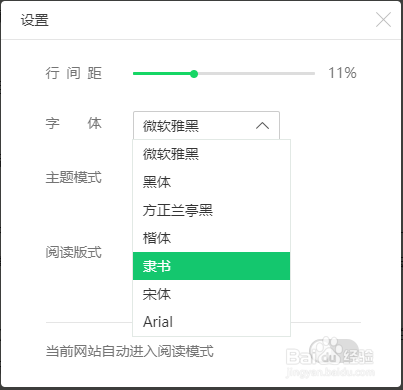Close the 设置 dialog with the X

click(x=383, y=20)
